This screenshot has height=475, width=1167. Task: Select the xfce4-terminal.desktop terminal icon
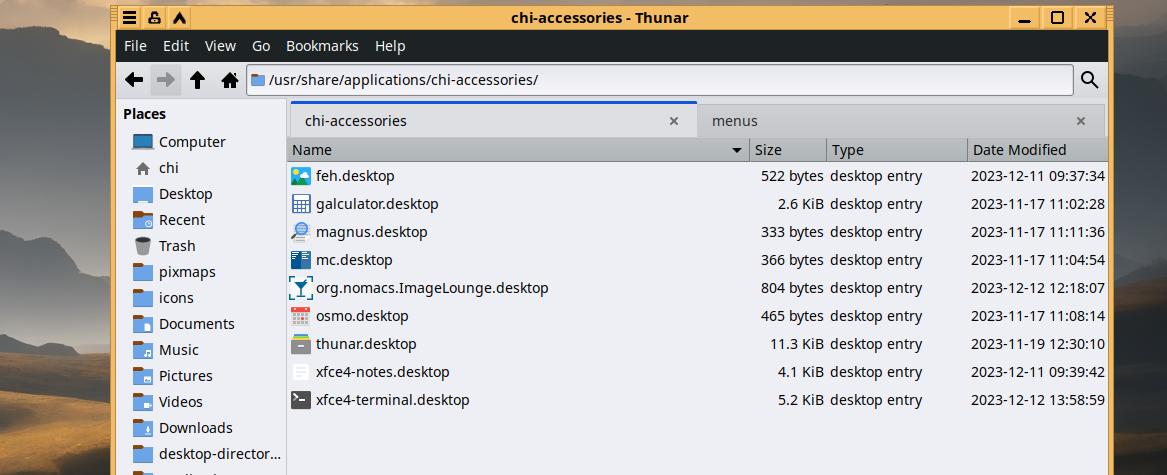301,400
